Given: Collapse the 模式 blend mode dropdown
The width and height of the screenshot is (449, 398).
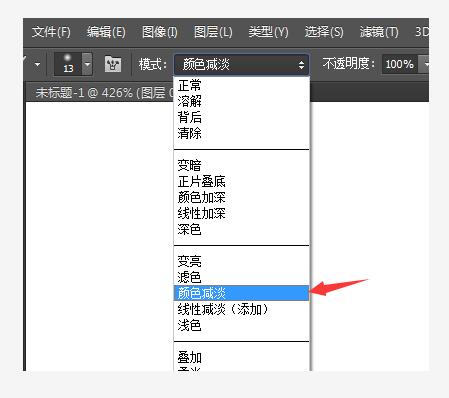Looking at the screenshot, I should coord(242,64).
